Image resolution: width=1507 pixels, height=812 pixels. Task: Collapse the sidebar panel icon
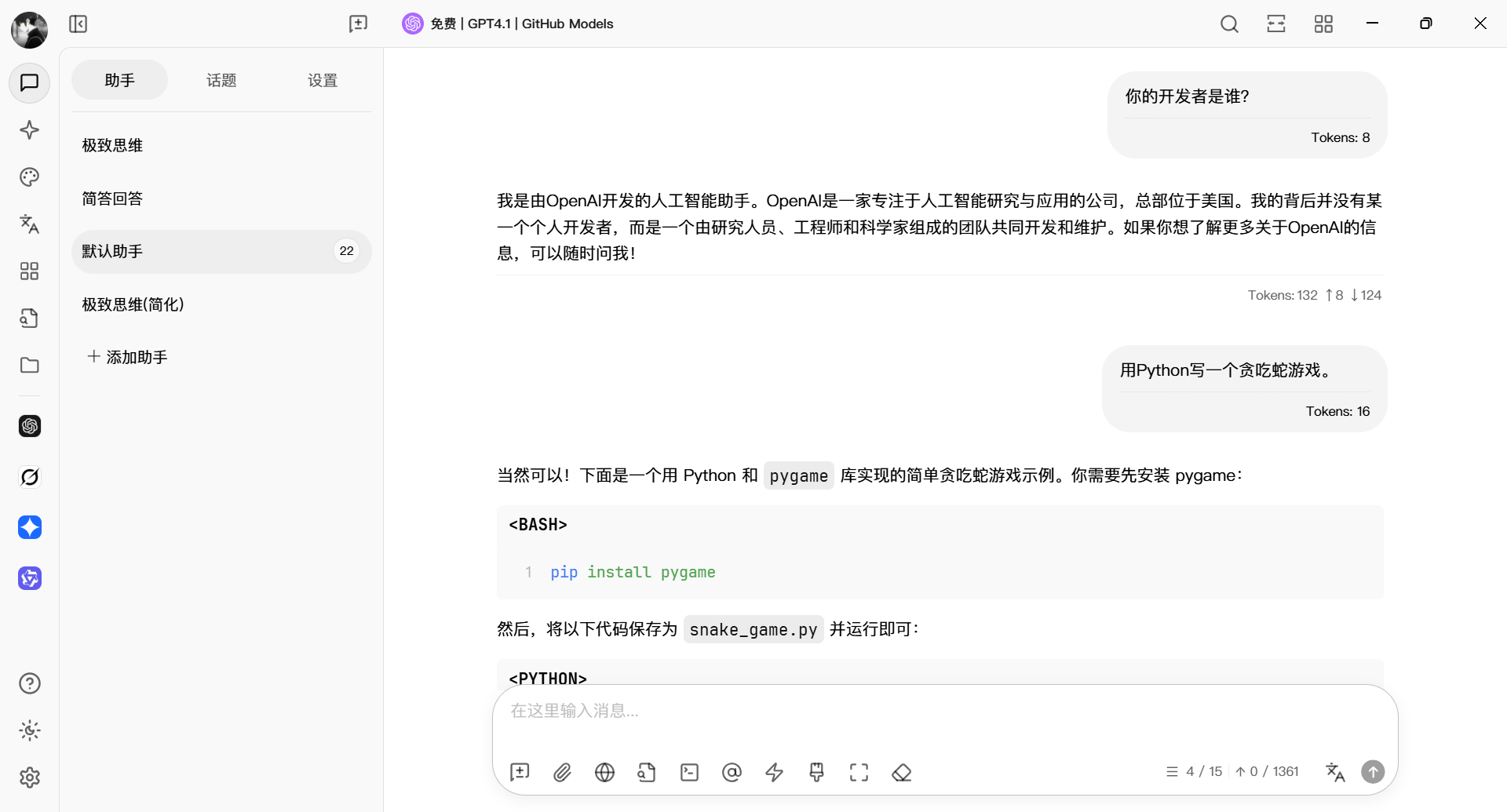(x=78, y=24)
